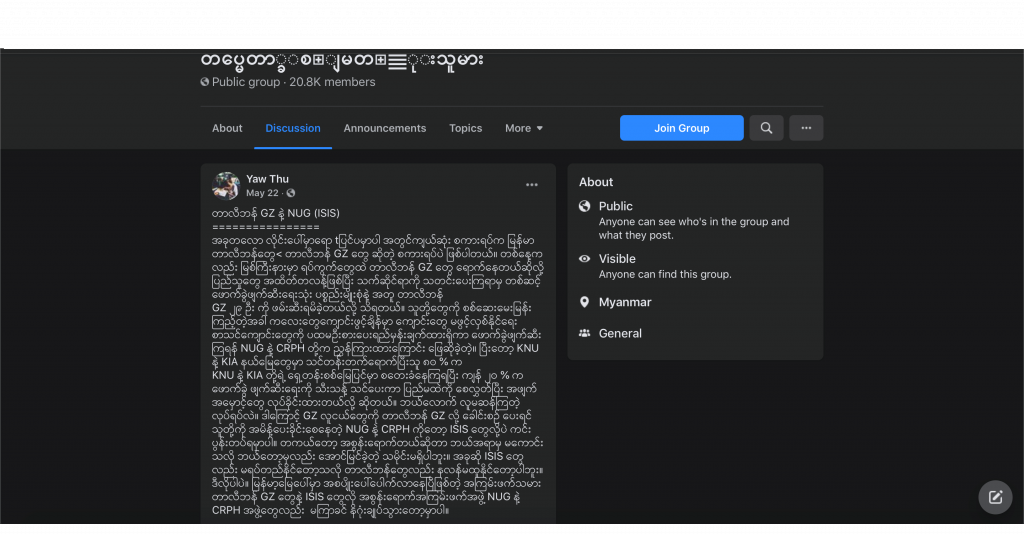Click the eye icon next to Visible
Screen dimensions: 1024x535
click(584, 259)
